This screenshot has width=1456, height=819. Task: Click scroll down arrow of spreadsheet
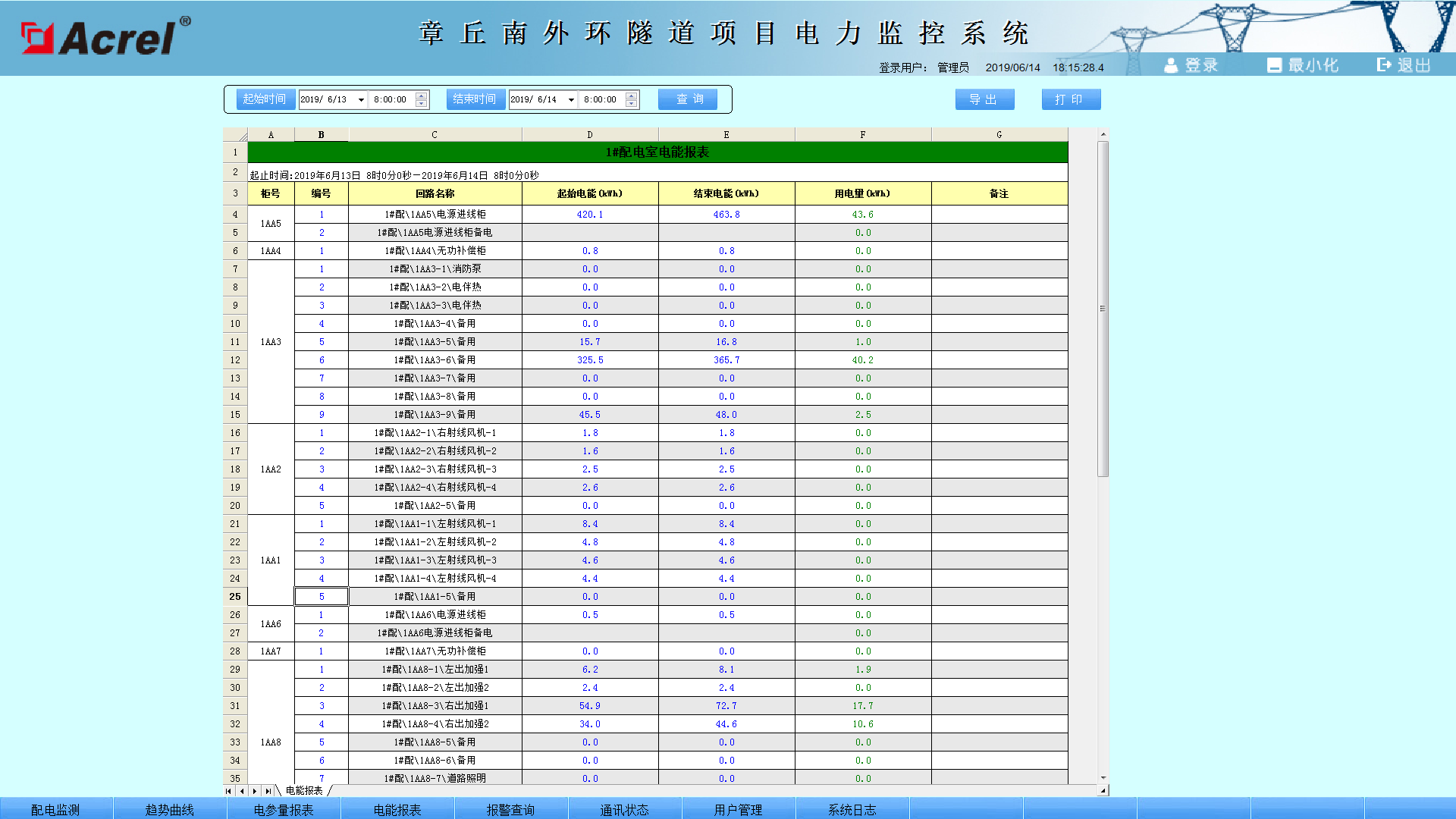[1103, 778]
